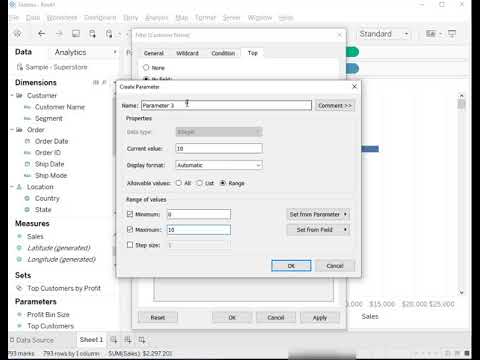Click the New Story tab icon
This screenshot has width=480, height=360.
142,340
